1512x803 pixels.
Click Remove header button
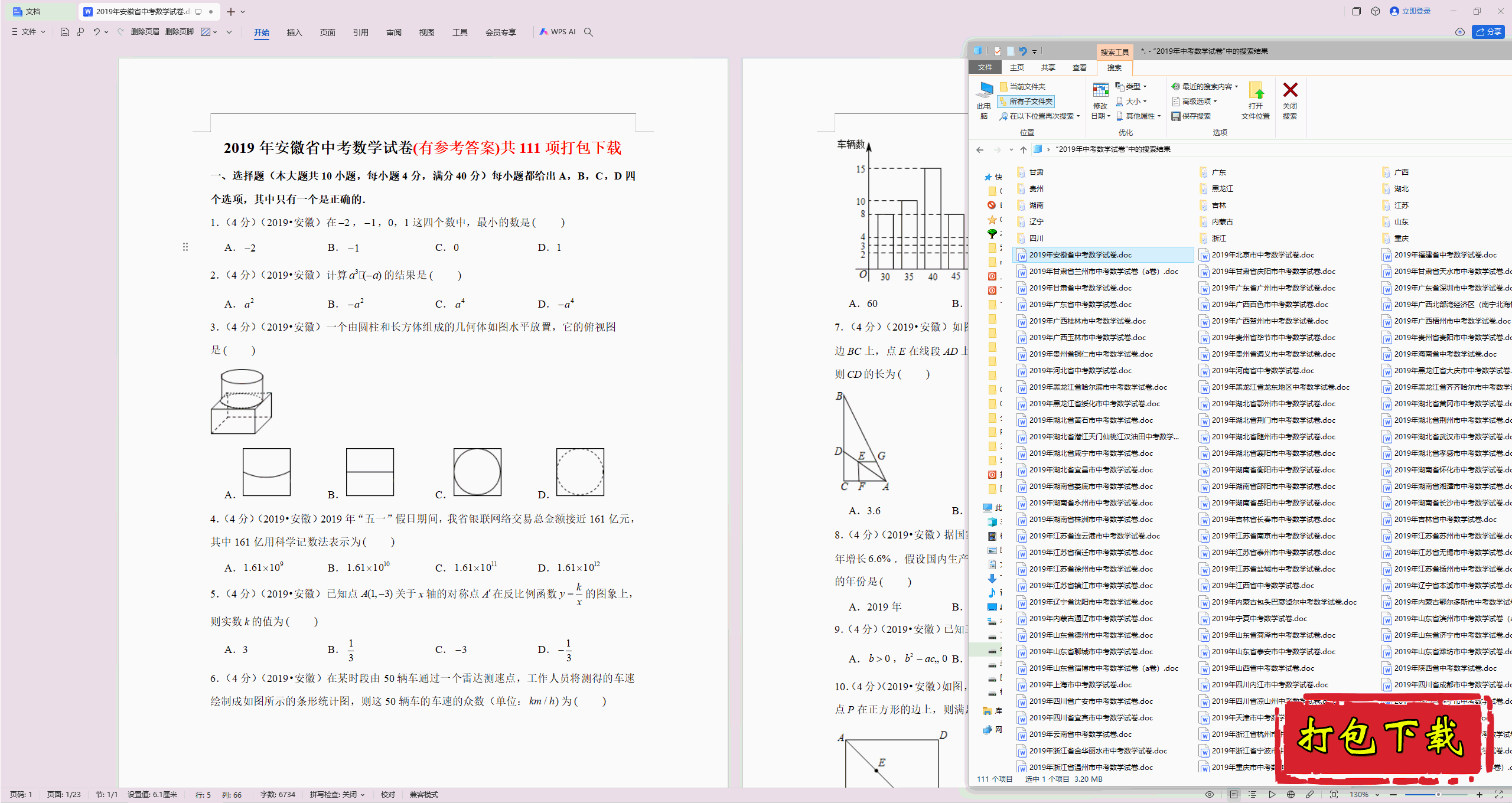click(x=145, y=32)
